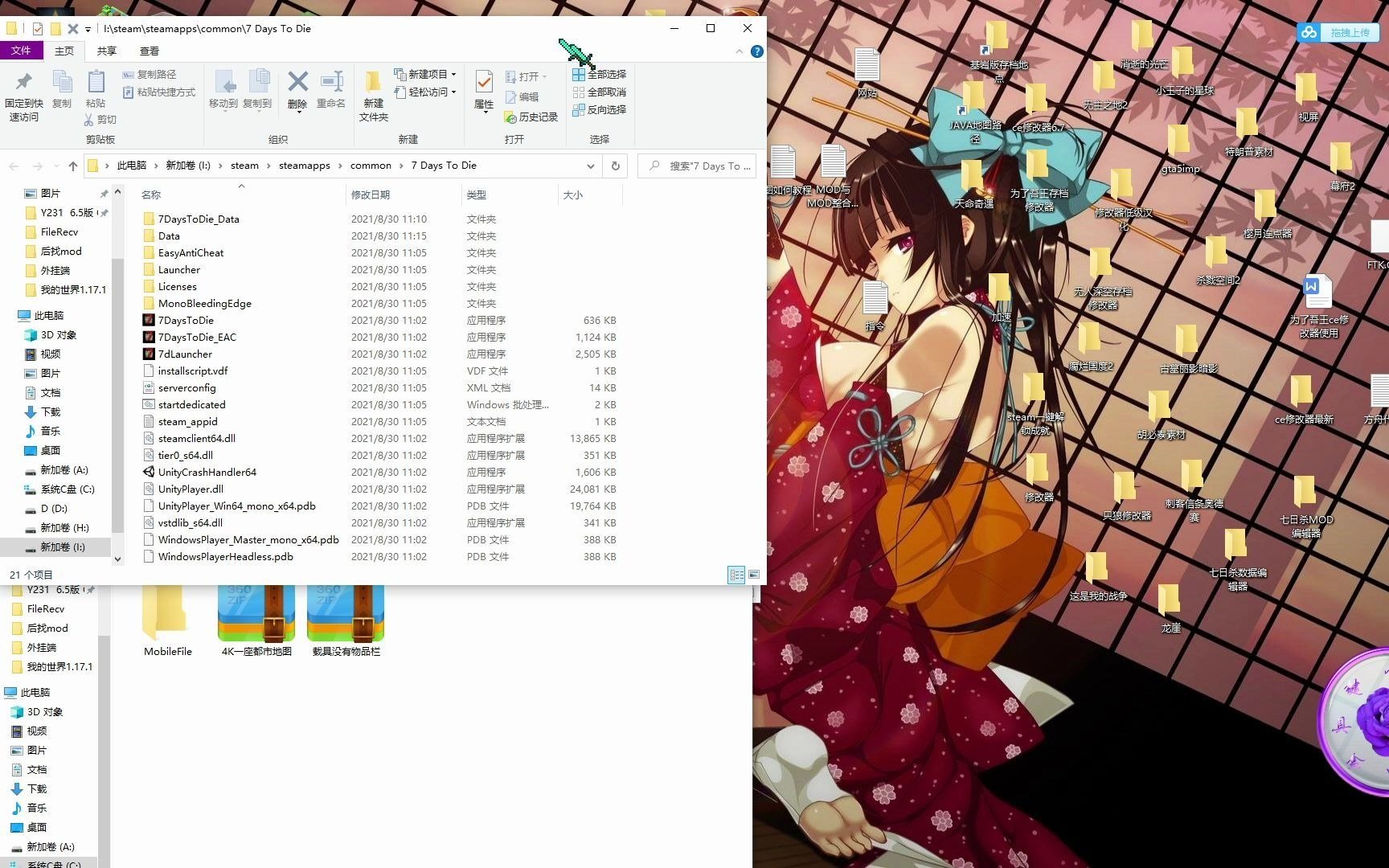1389x868 pixels.
Task: Open the 文件 ribbon tab
Action: [21, 51]
